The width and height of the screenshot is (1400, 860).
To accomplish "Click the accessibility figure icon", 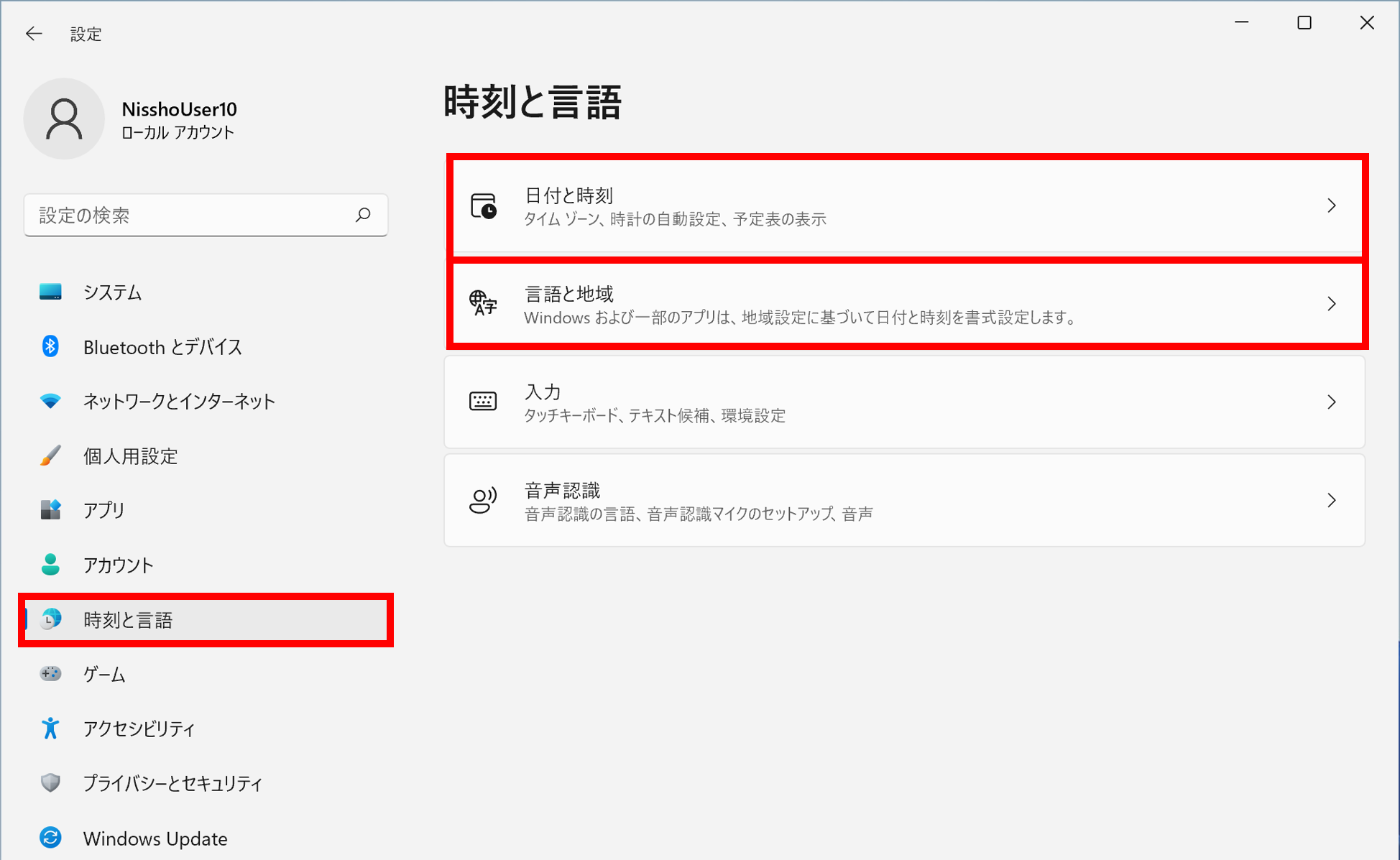I will [x=50, y=729].
